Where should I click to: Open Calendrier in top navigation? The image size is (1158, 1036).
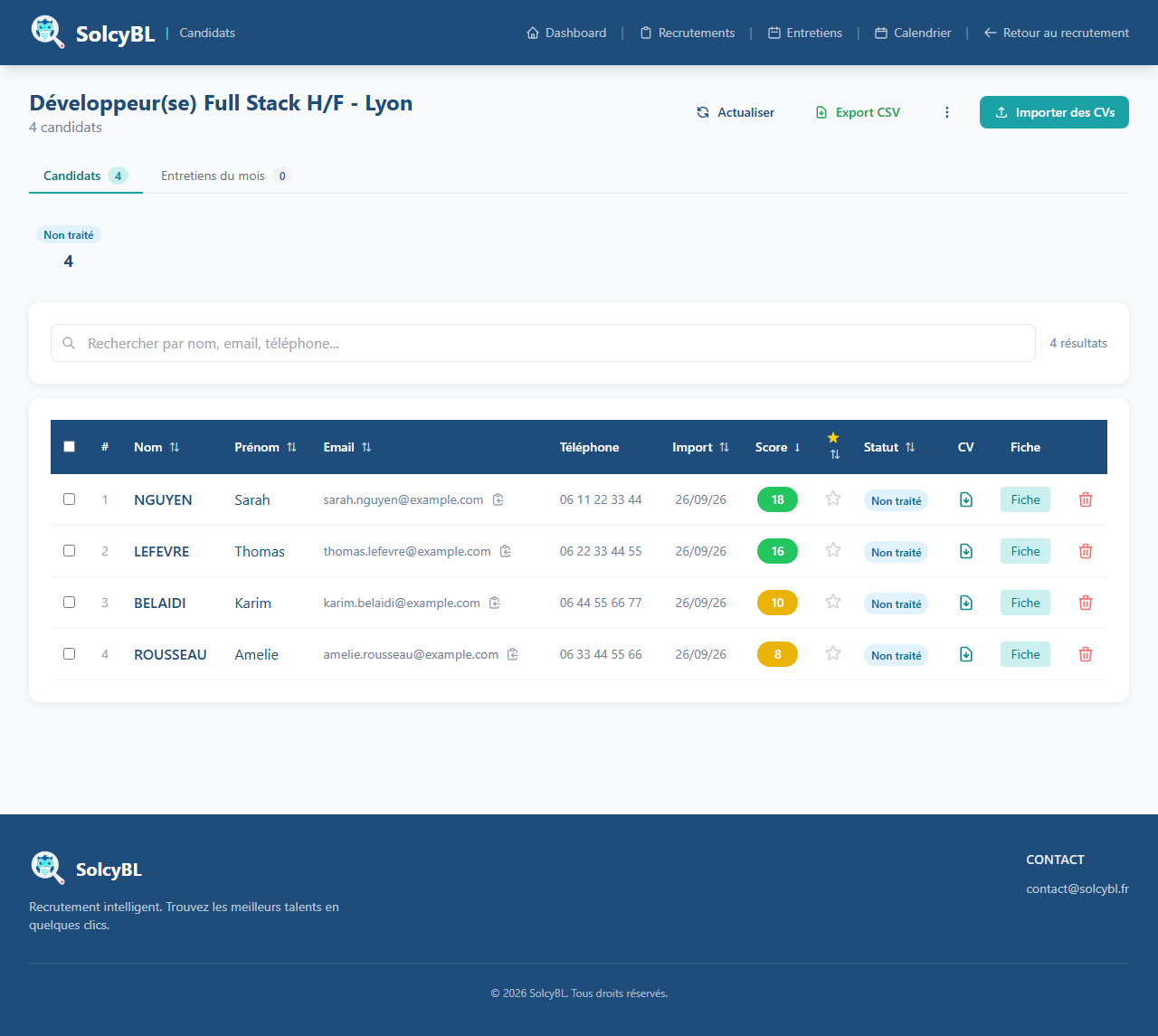(913, 33)
